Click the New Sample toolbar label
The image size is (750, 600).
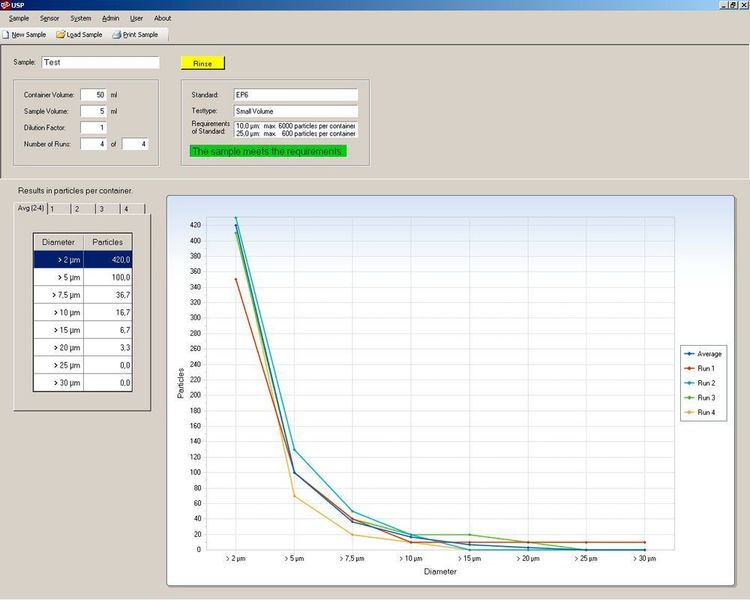pyautogui.click(x=29, y=35)
